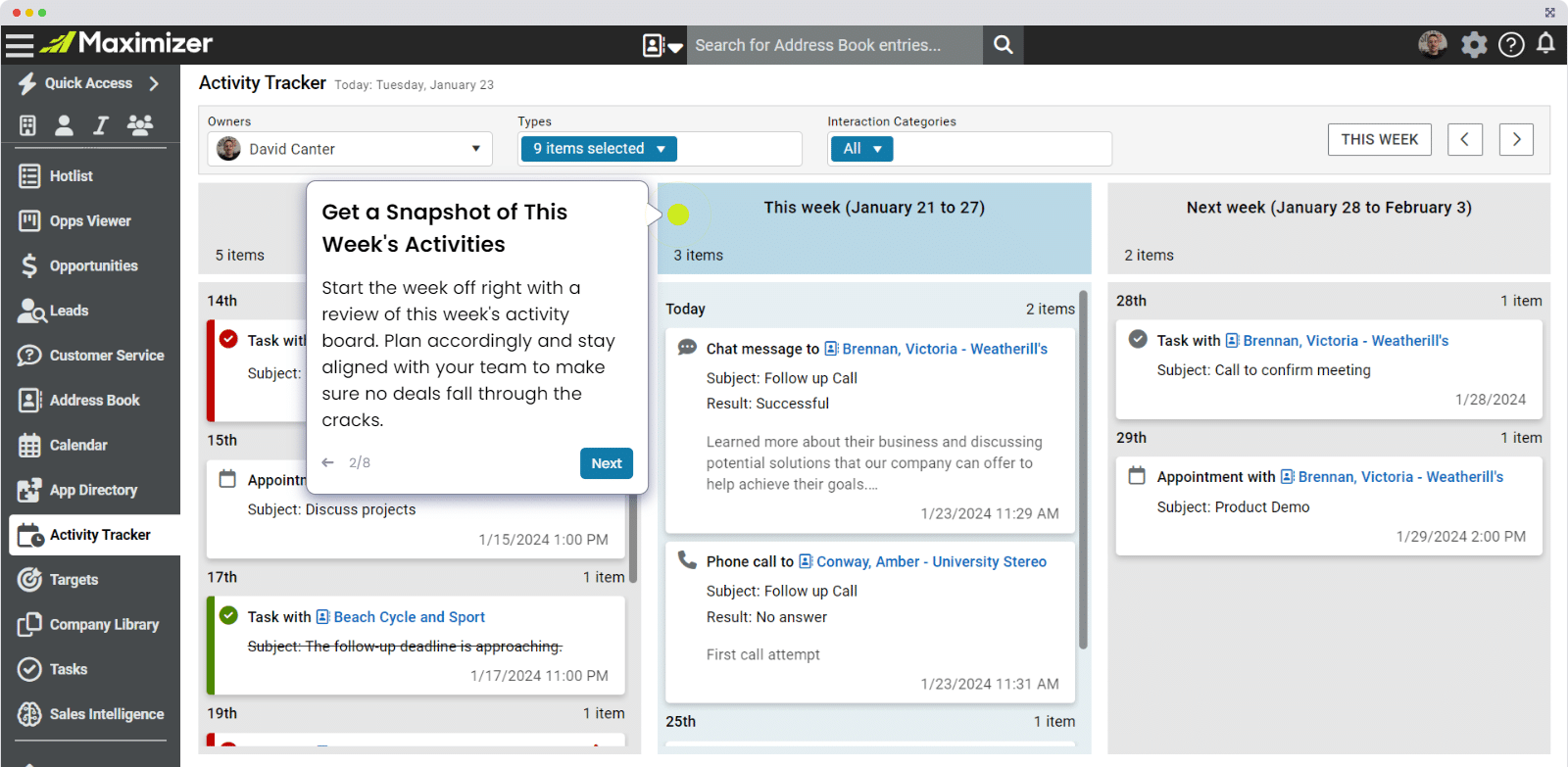This screenshot has height=767, width=1568.
Task: Open App Directory from the sidebar
Action: (93, 490)
